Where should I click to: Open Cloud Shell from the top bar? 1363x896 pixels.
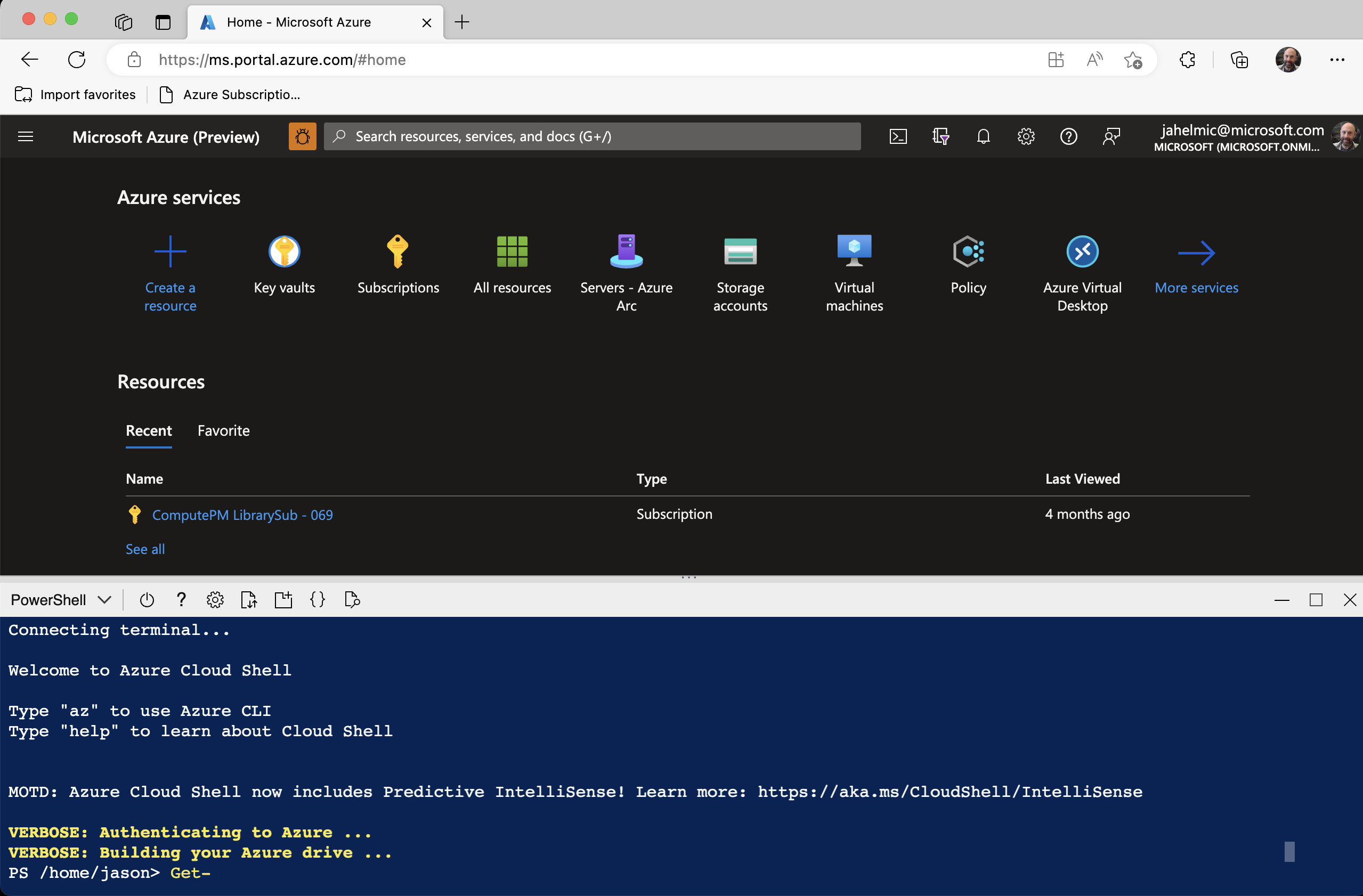pos(898,136)
